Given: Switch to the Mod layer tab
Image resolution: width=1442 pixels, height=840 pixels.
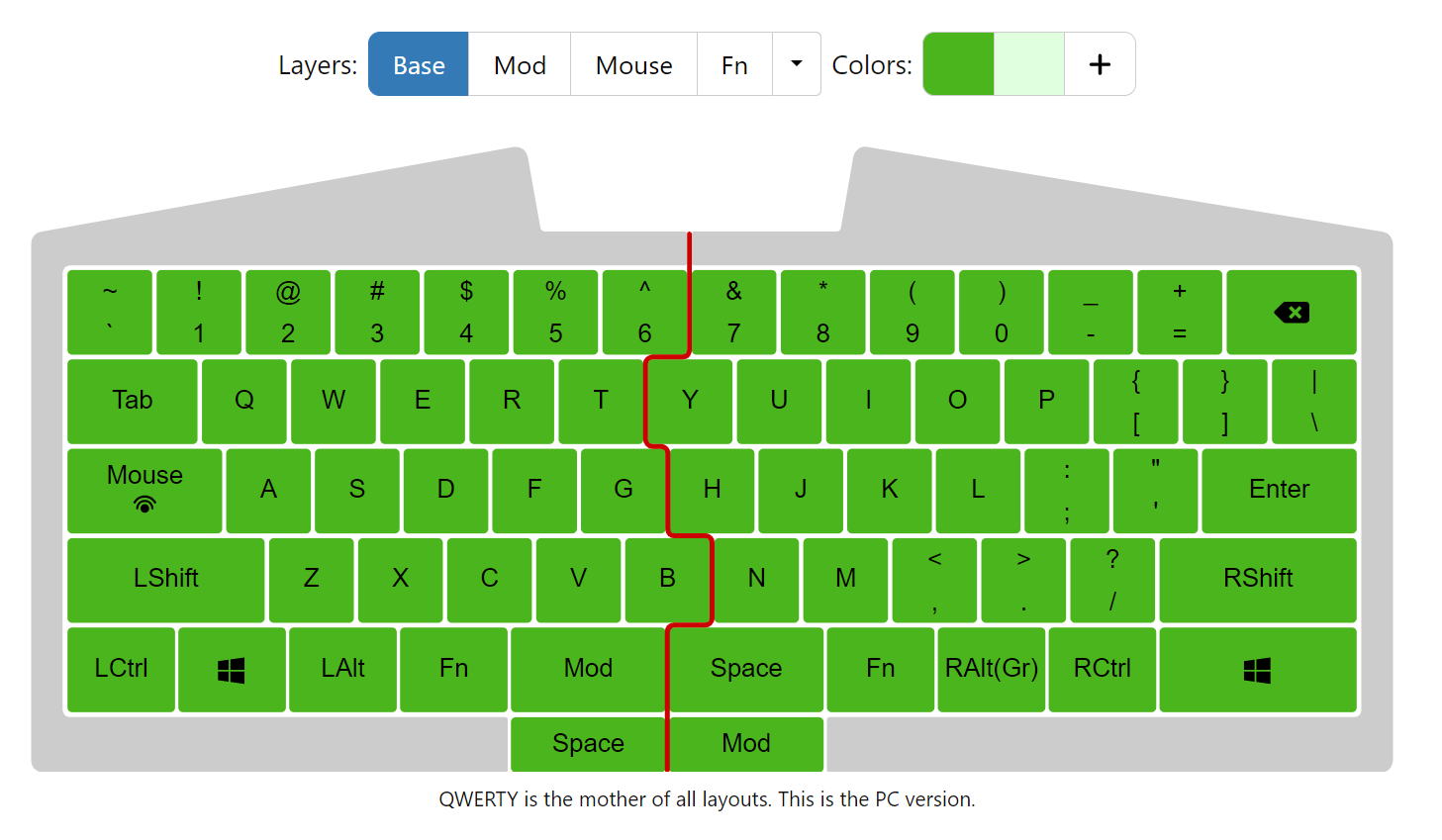Looking at the screenshot, I should (x=520, y=64).
